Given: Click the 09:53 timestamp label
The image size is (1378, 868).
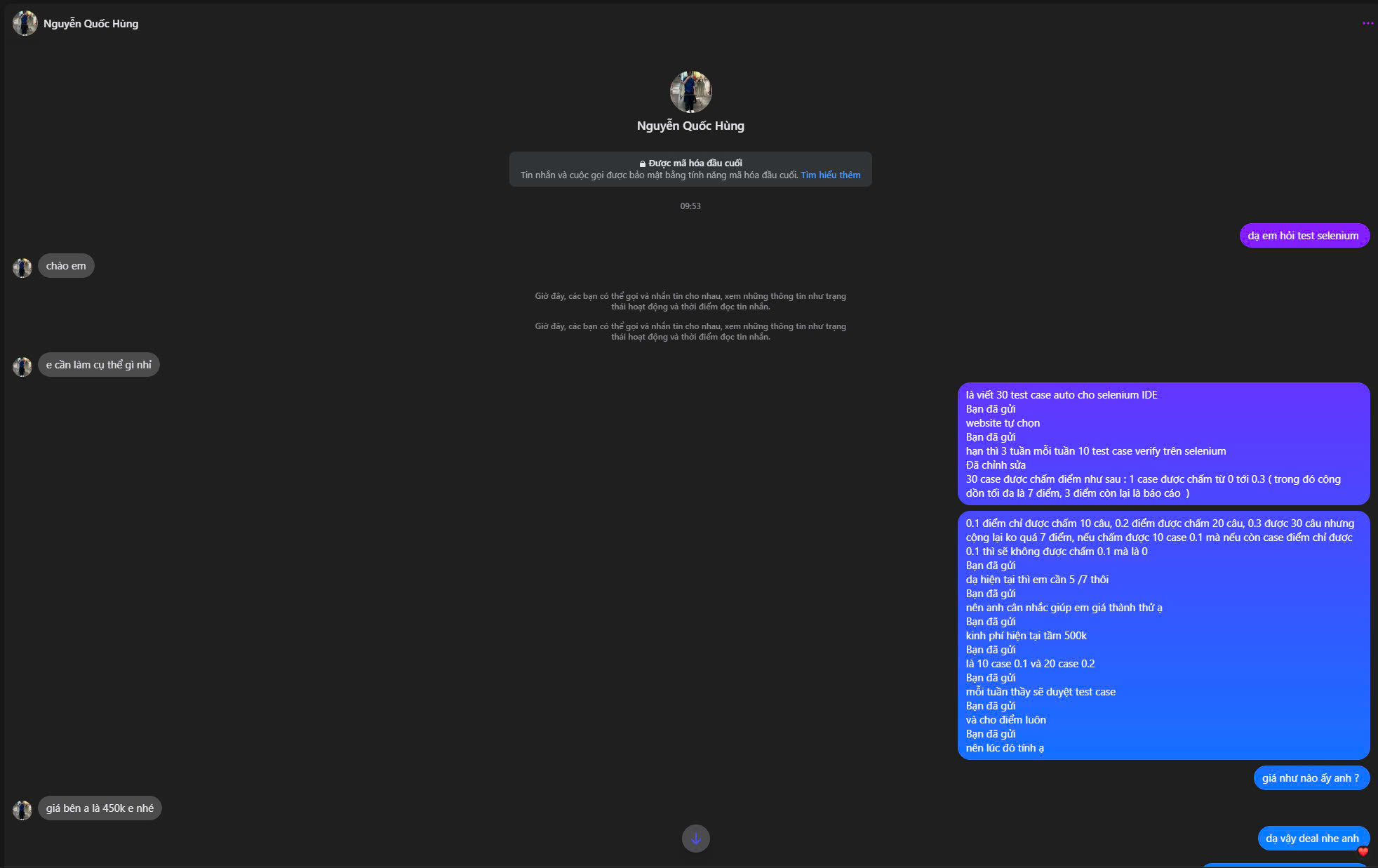Looking at the screenshot, I should (690, 206).
